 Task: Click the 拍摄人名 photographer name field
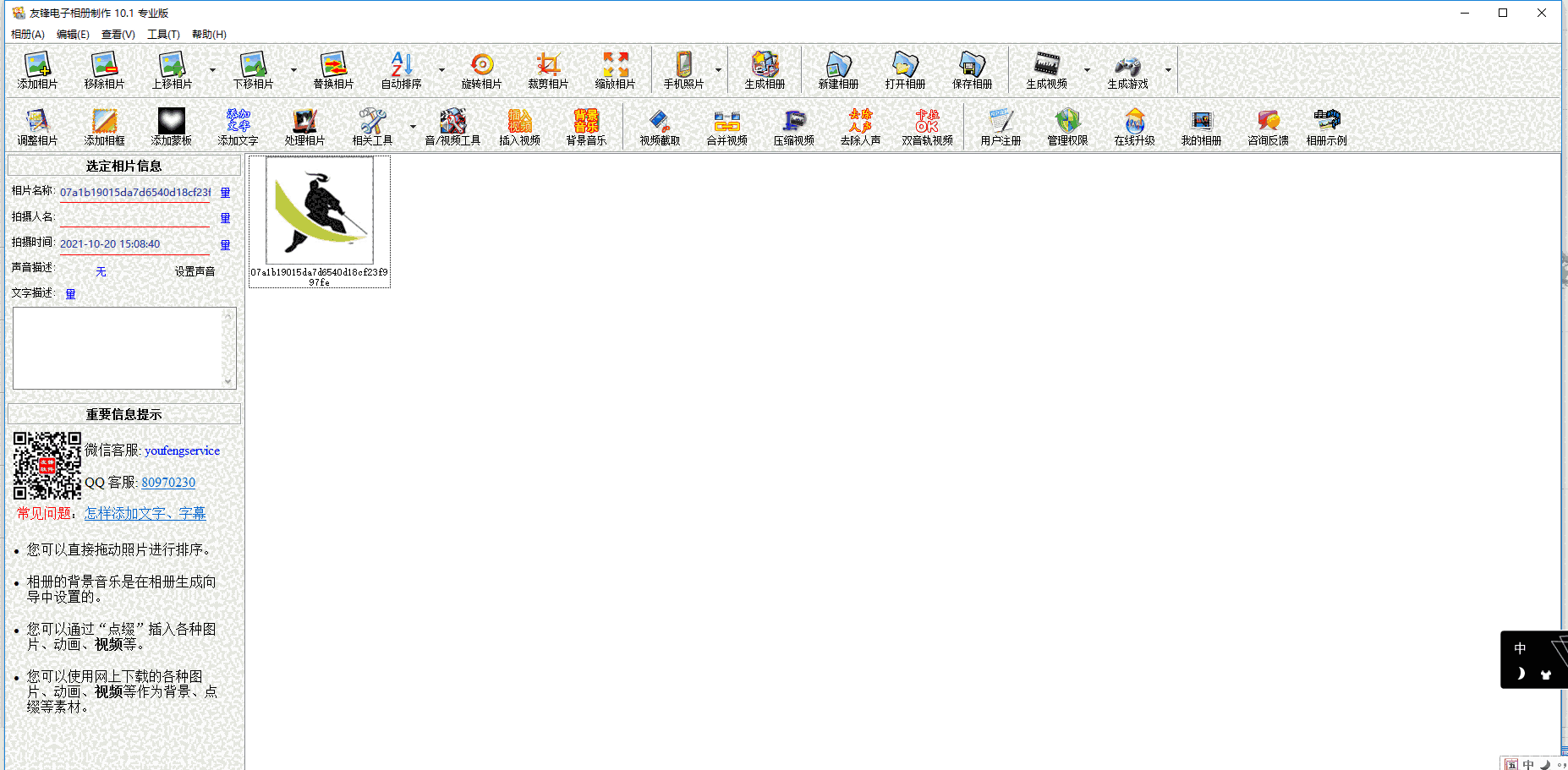coord(134,218)
